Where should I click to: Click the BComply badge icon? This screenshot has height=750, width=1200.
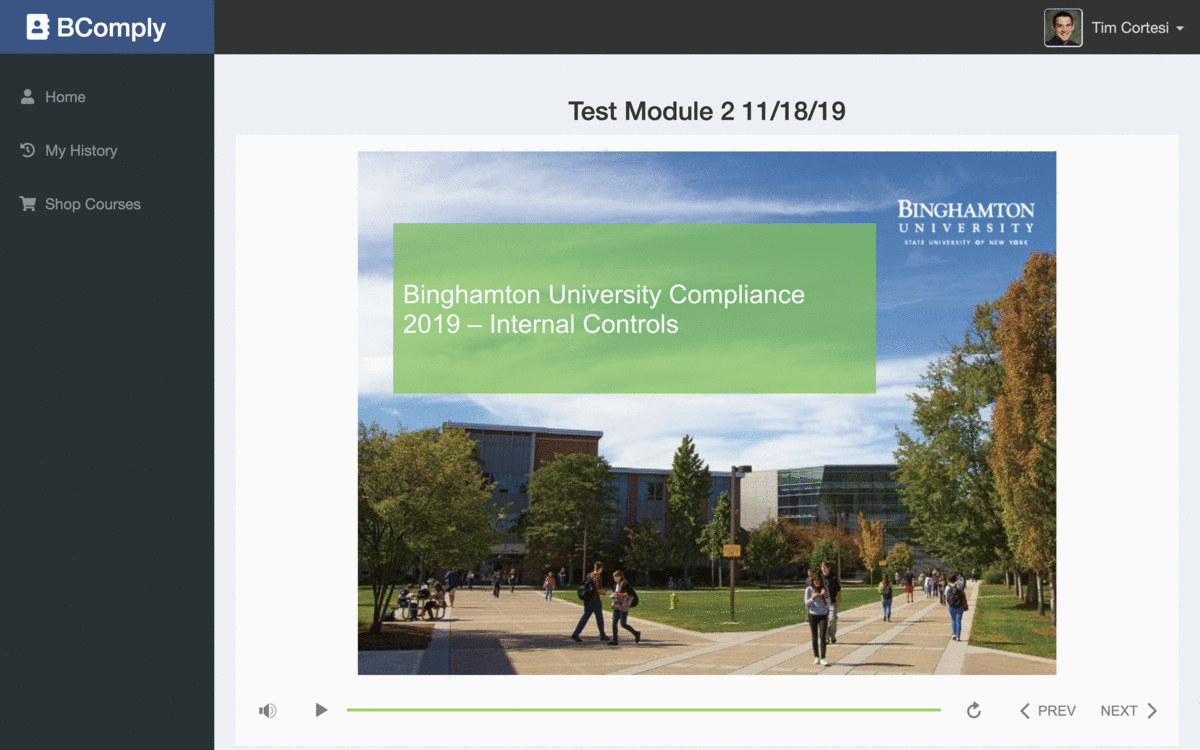coord(38,27)
